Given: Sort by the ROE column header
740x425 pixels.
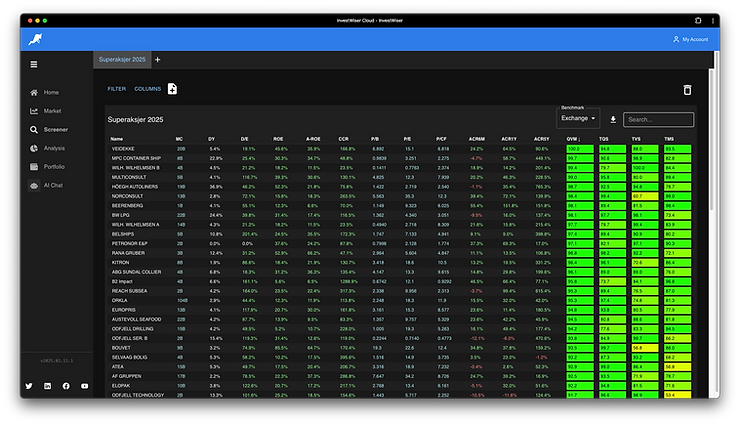Looking at the screenshot, I should tap(278, 139).
